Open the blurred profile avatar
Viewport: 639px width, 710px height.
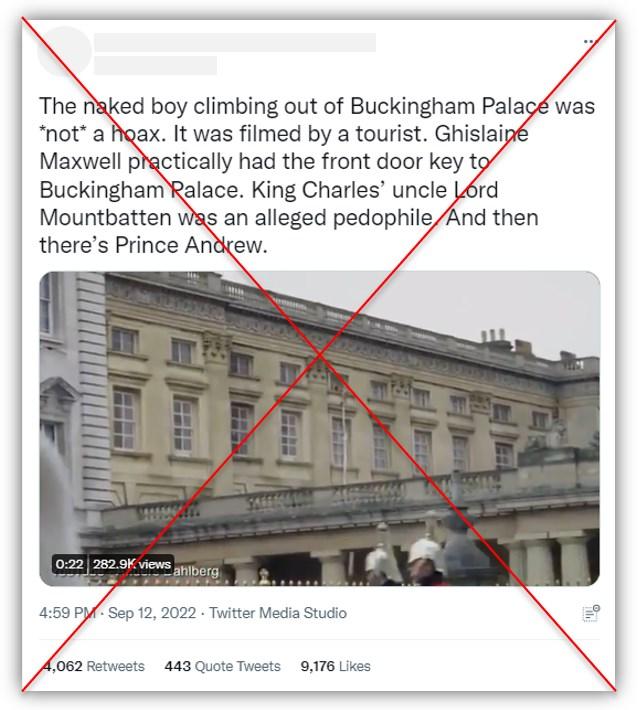coord(64,53)
